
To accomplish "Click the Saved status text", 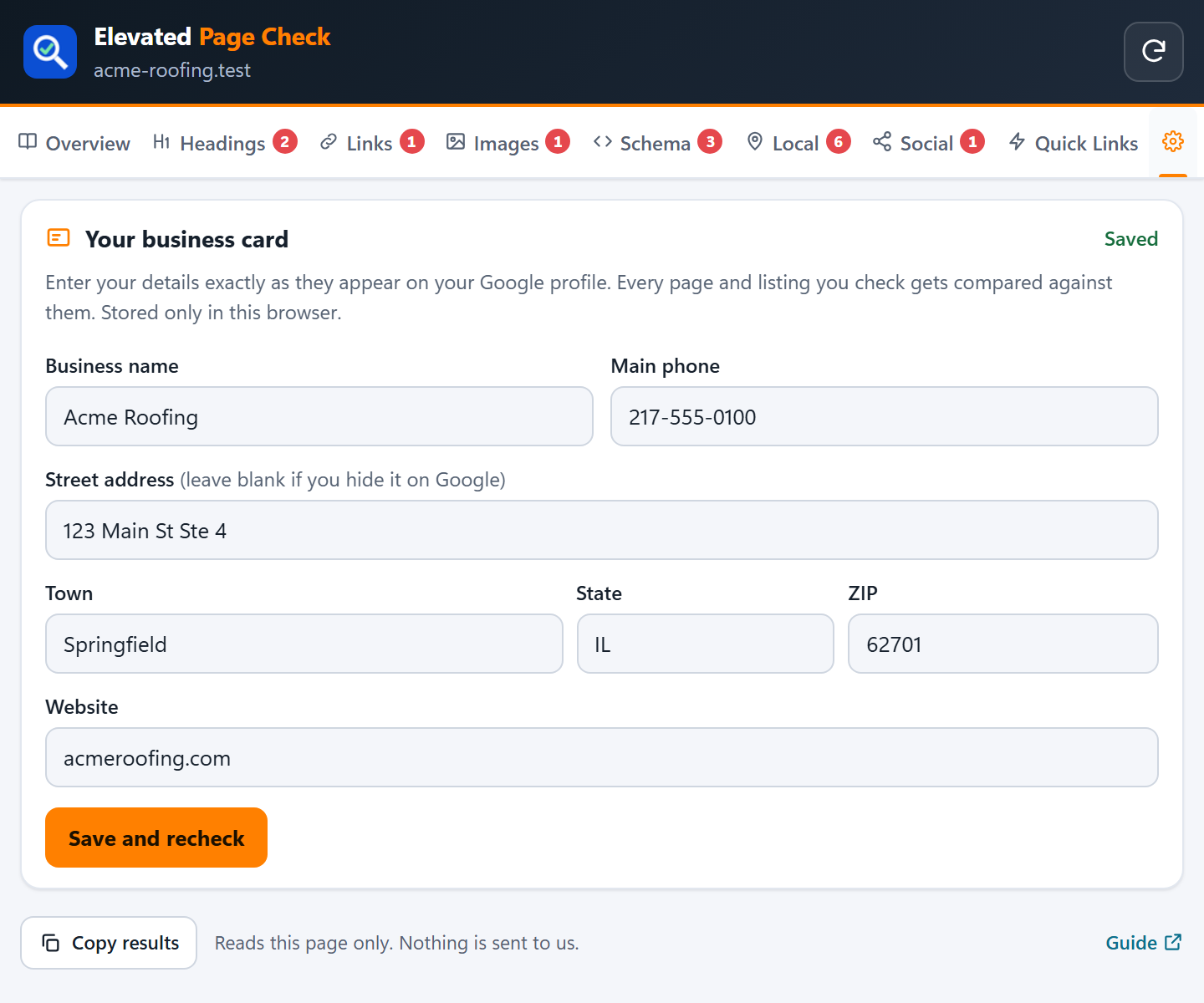I will click(1130, 239).
